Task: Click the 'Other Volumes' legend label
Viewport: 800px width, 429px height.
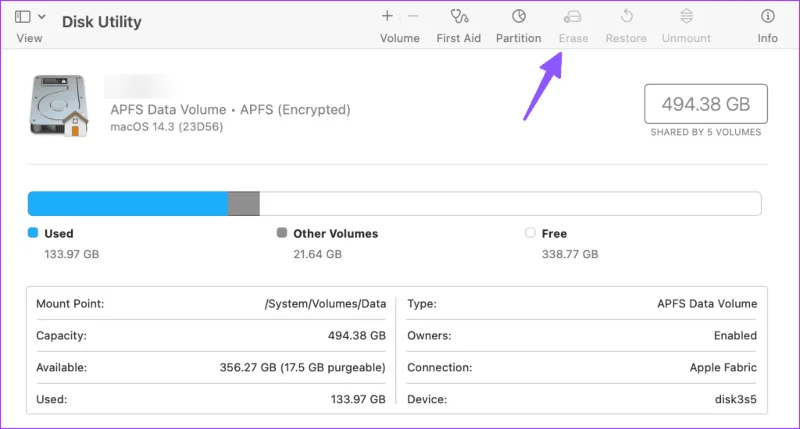Action: [335, 234]
